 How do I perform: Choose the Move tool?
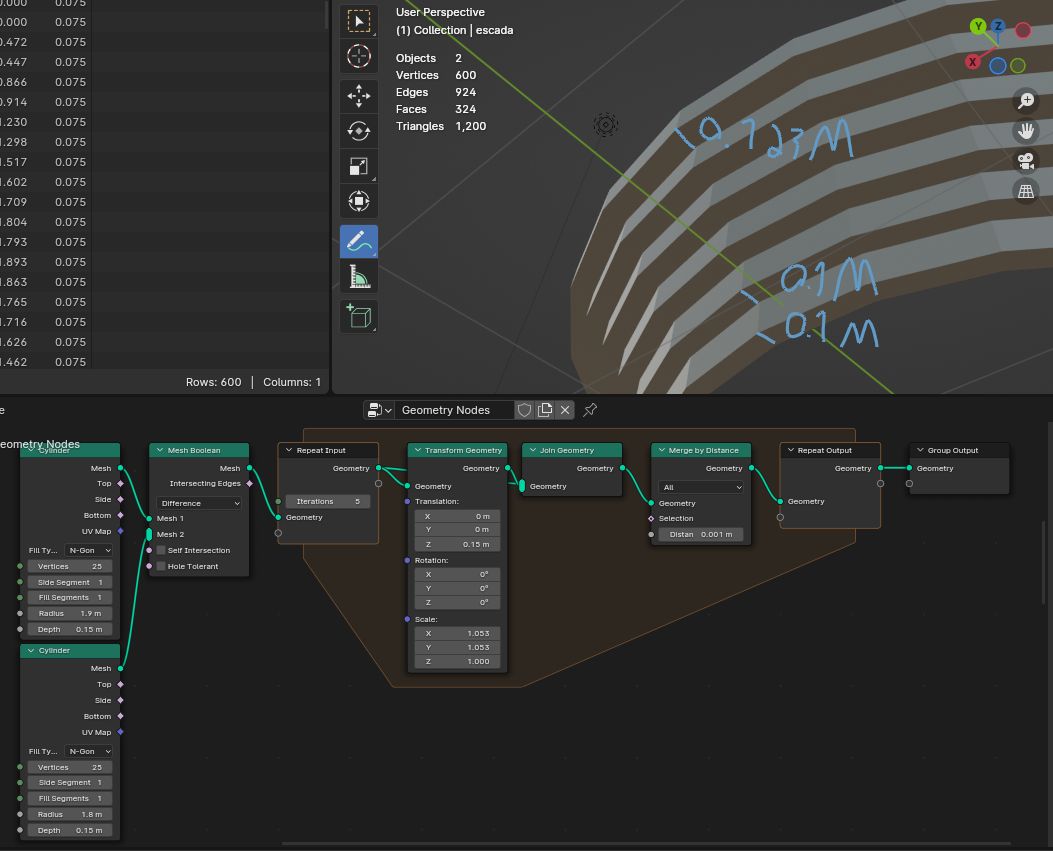point(359,96)
